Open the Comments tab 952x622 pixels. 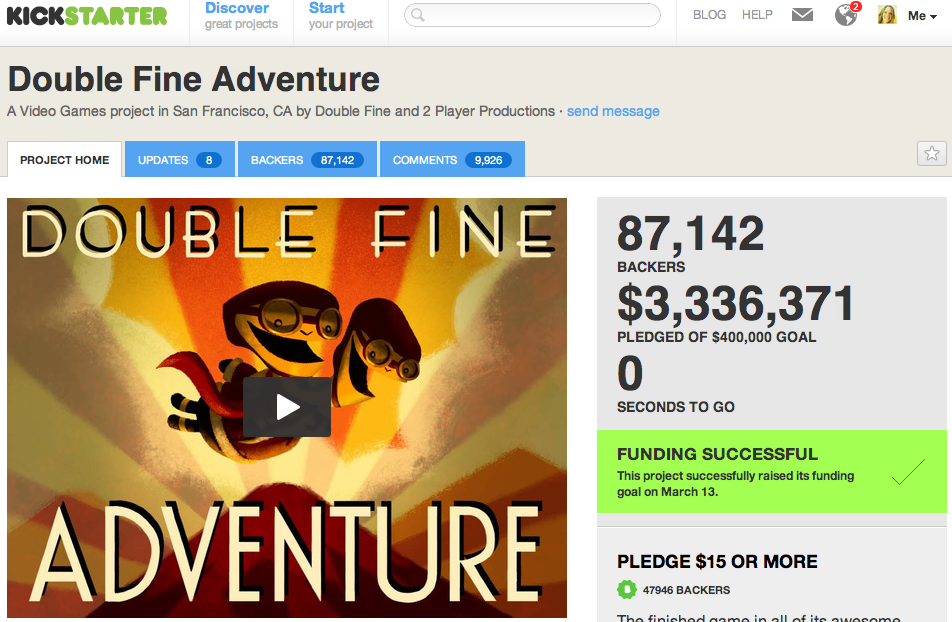click(452, 159)
